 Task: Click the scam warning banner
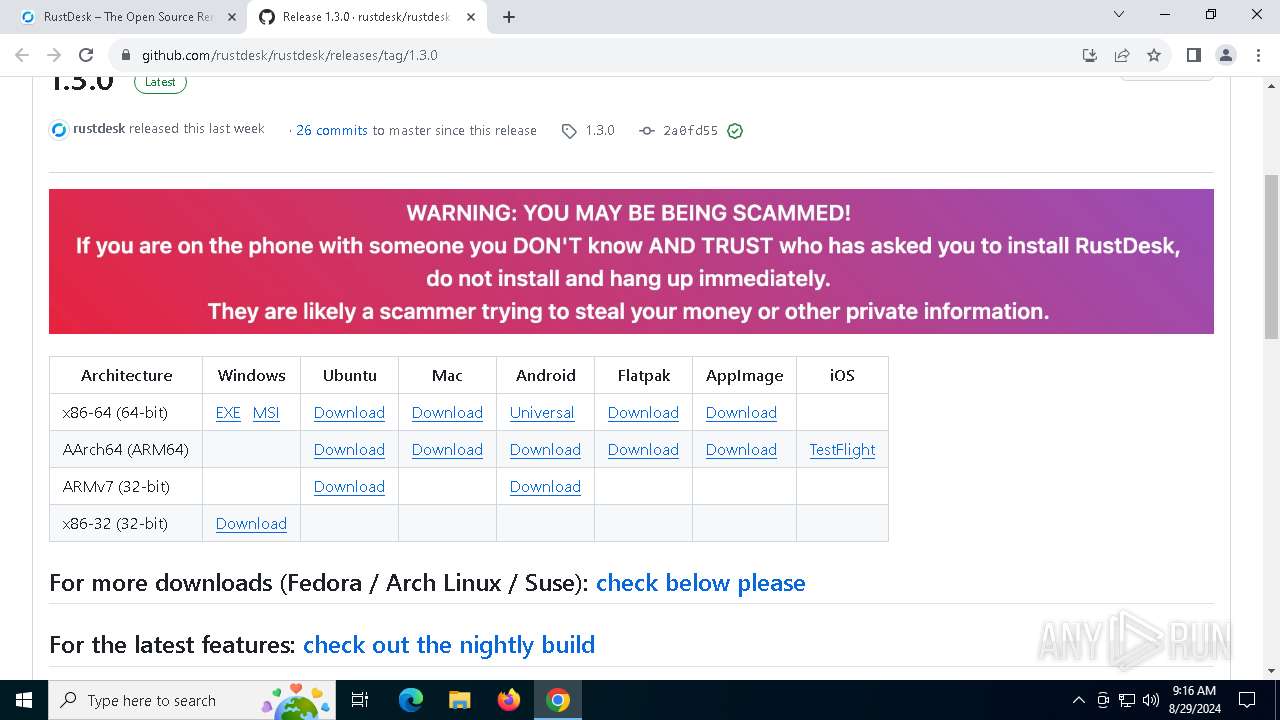click(631, 261)
